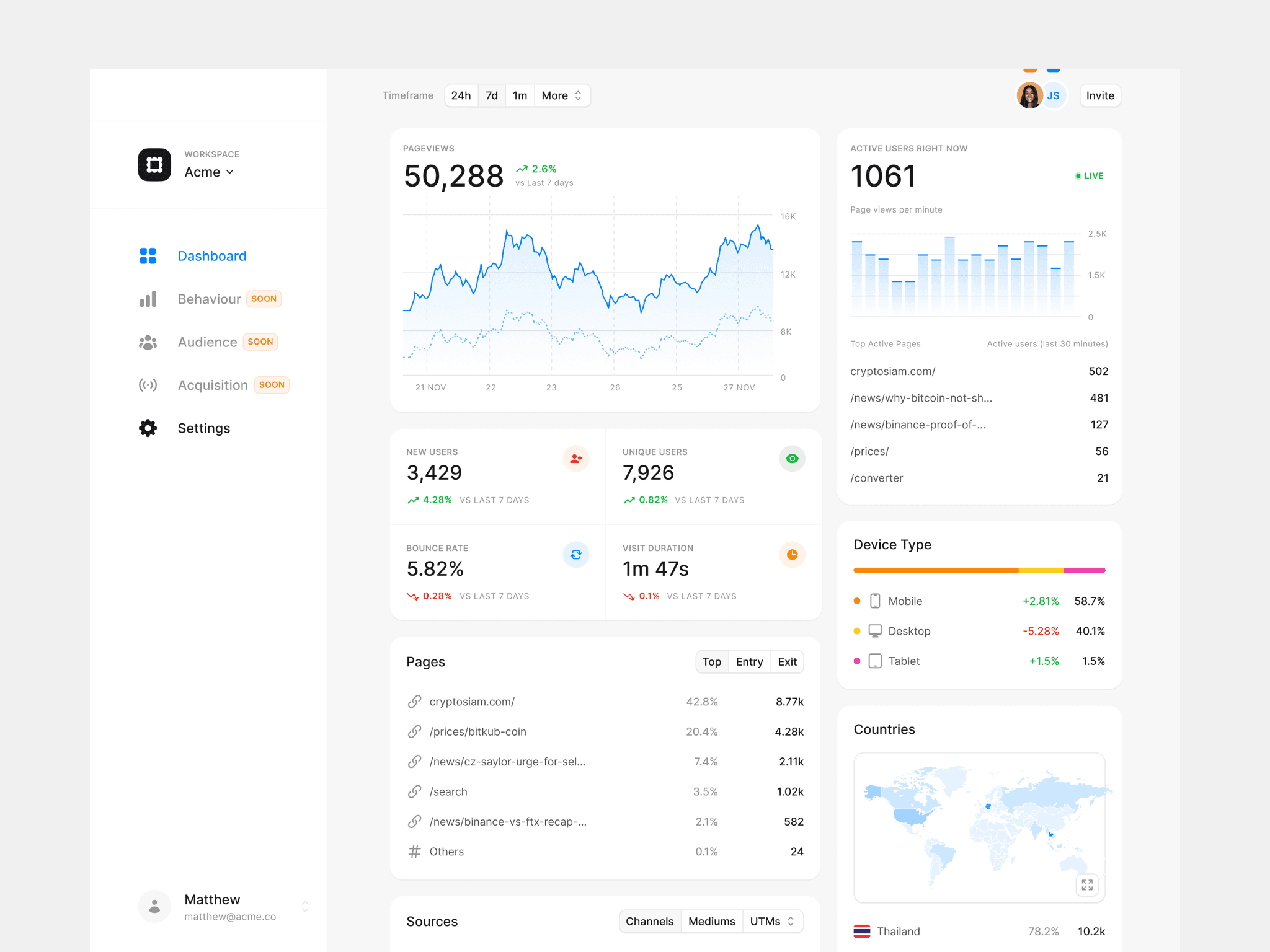Switch Pages list to Entry tab

coord(749,662)
